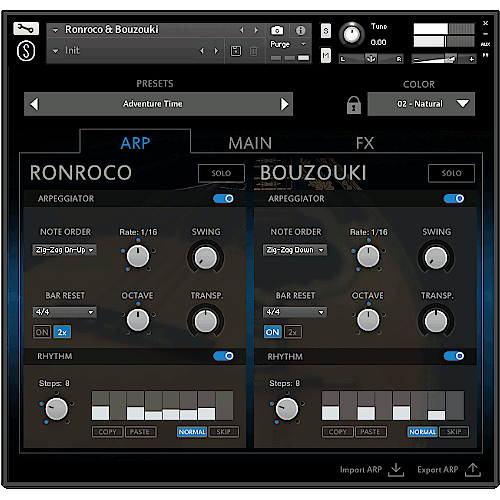Image resolution: width=500 pixels, height=500 pixels.
Task: Select the previous snapshot arrow beside Init
Action: tap(201, 51)
